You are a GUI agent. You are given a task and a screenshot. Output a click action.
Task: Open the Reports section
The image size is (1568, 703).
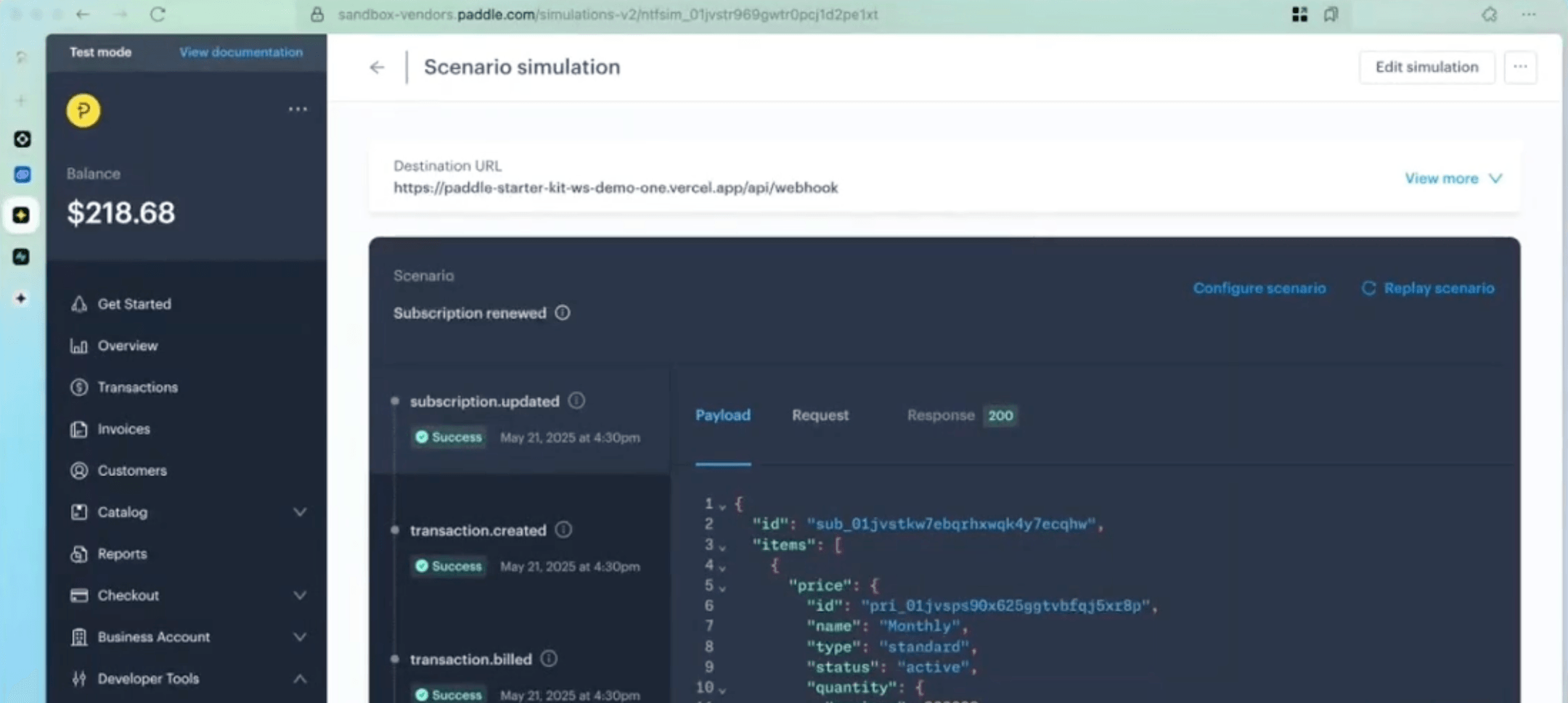[121, 554]
